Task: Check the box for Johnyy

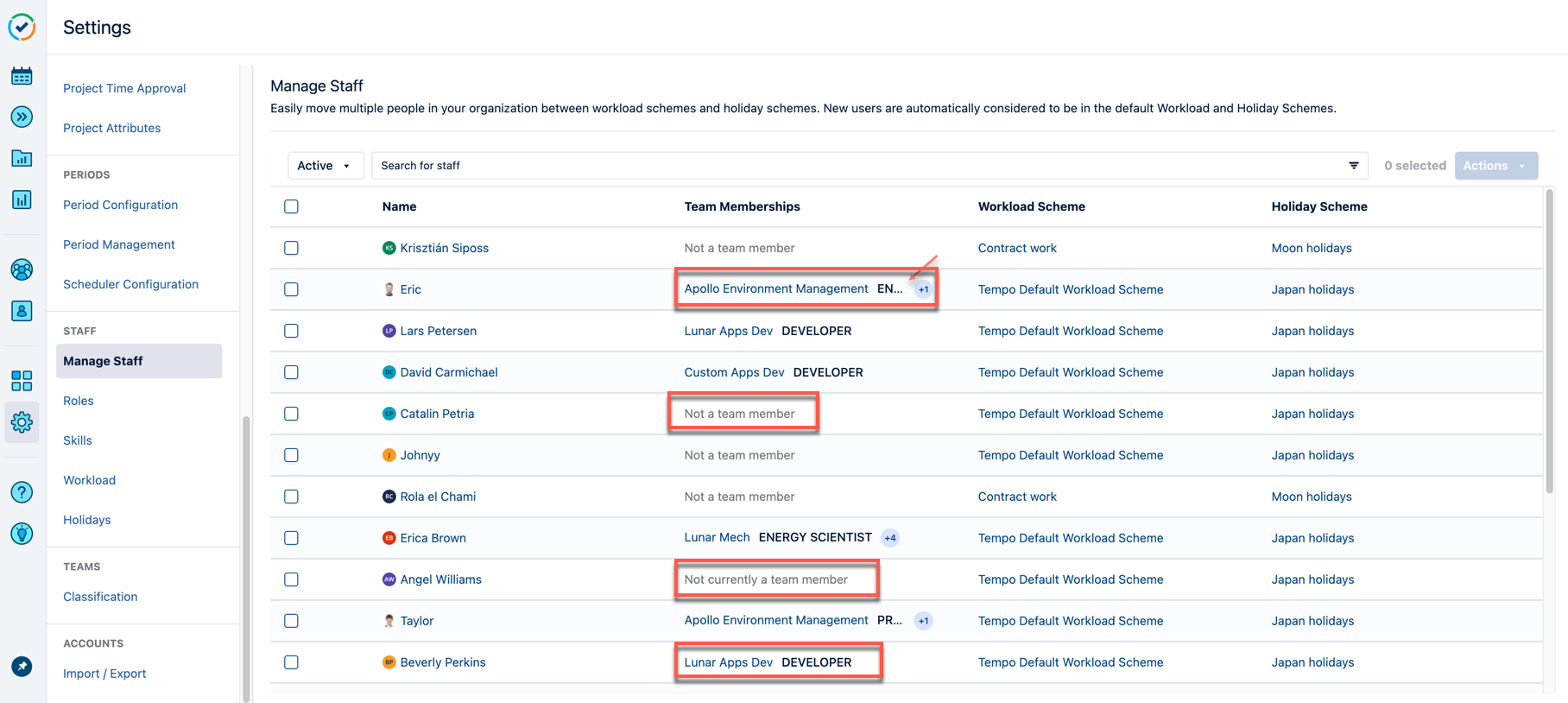Action: click(291, 455)
